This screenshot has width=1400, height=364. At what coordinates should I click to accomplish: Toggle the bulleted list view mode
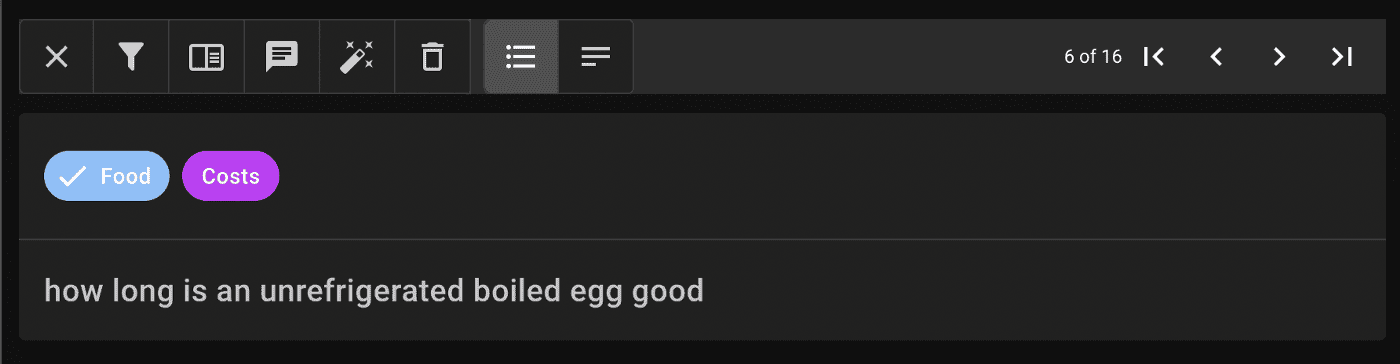pyautogui.click(x=521, y=57)
